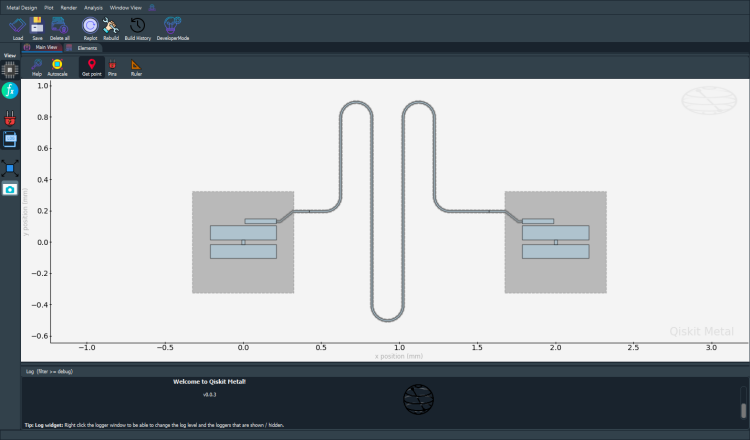Click the red plug connectors icon in sidebar
Image resolution: width=750 pixels, height=440 pixels.
10,118
